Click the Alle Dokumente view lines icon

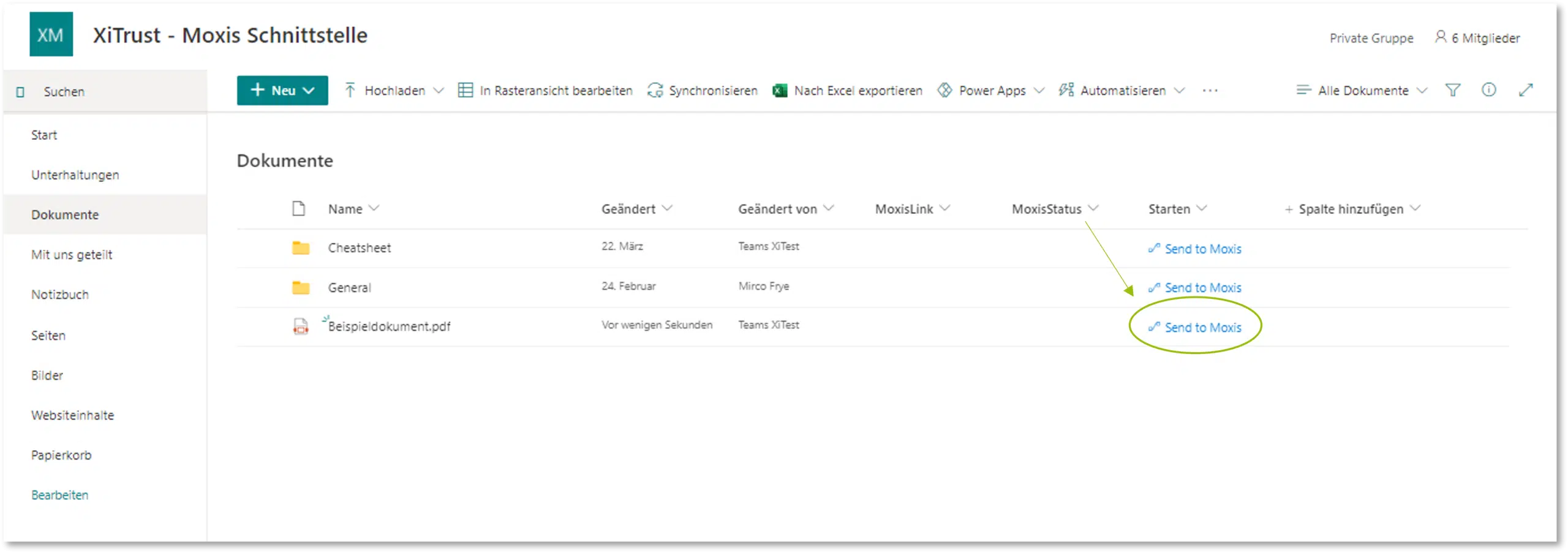(1303, 91)
